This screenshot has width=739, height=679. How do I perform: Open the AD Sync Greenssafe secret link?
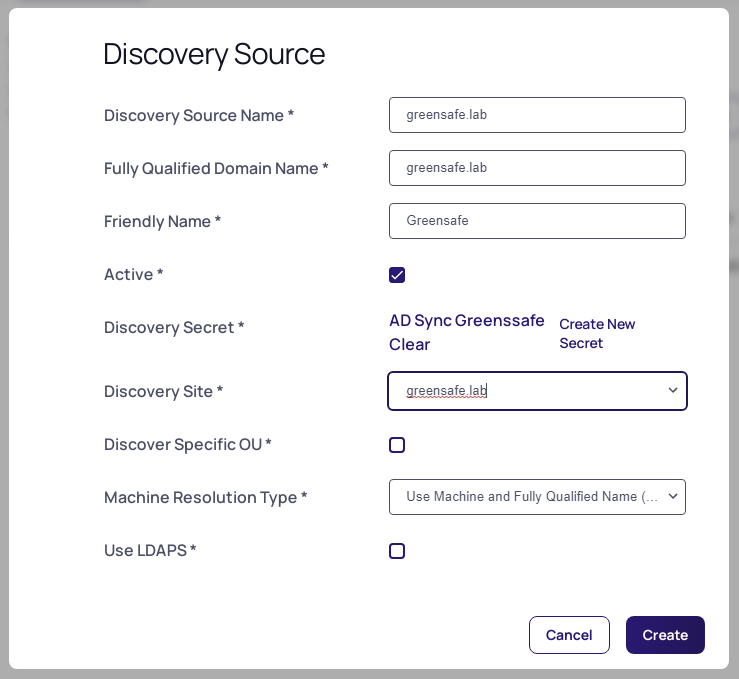point(467,320)
